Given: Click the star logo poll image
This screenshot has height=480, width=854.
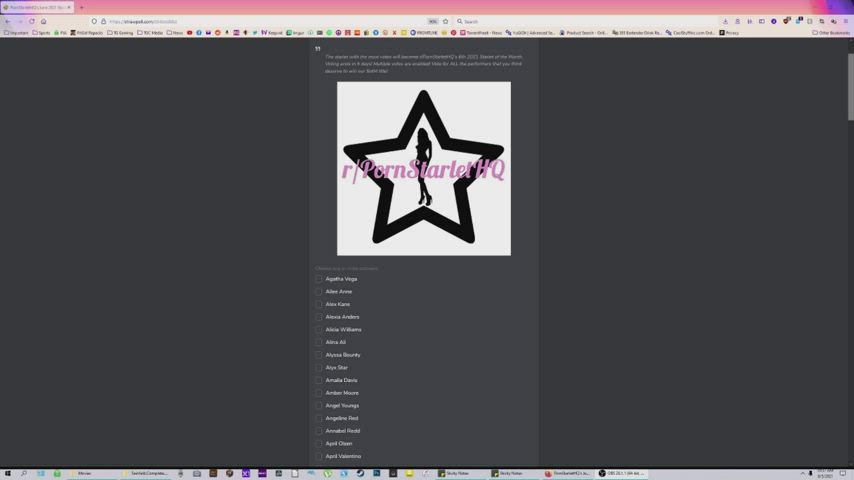Looking at the screenshot, I should point(424,168).
